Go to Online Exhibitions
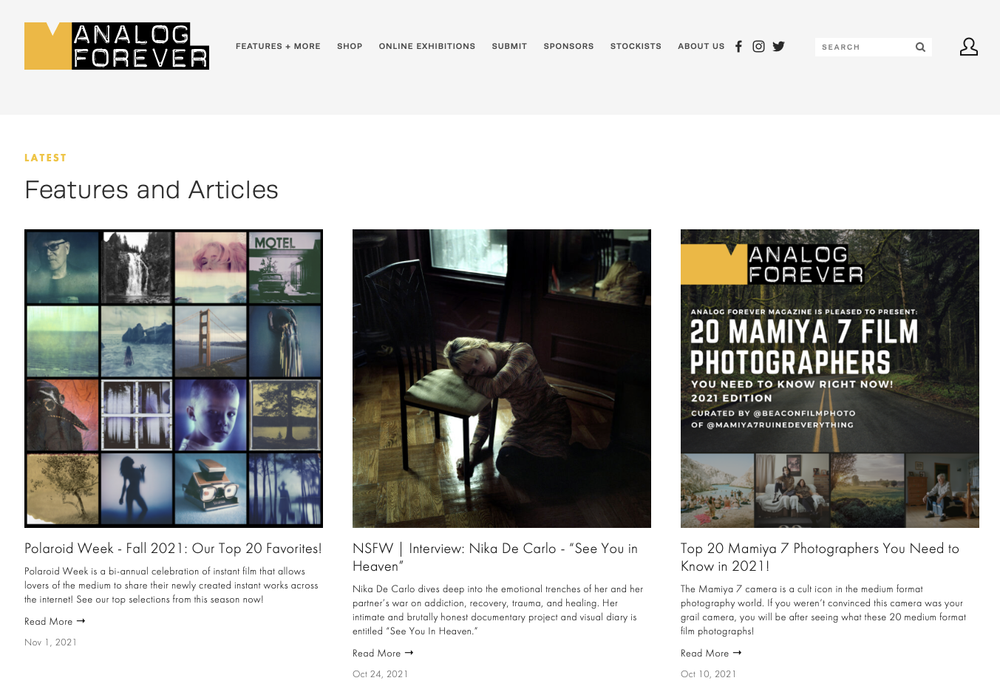The height and width of the screenshot is (687, 1000). [427, 47]
